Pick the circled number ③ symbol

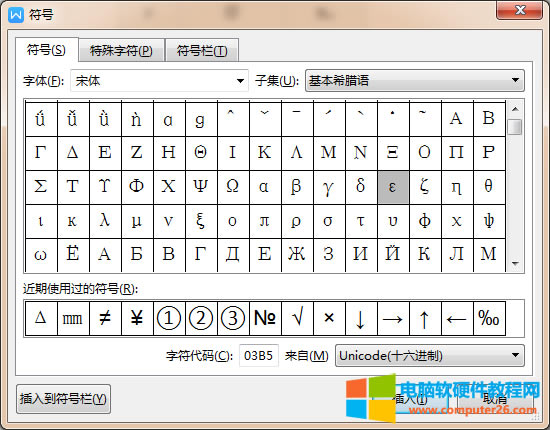[x=233, y=318]
